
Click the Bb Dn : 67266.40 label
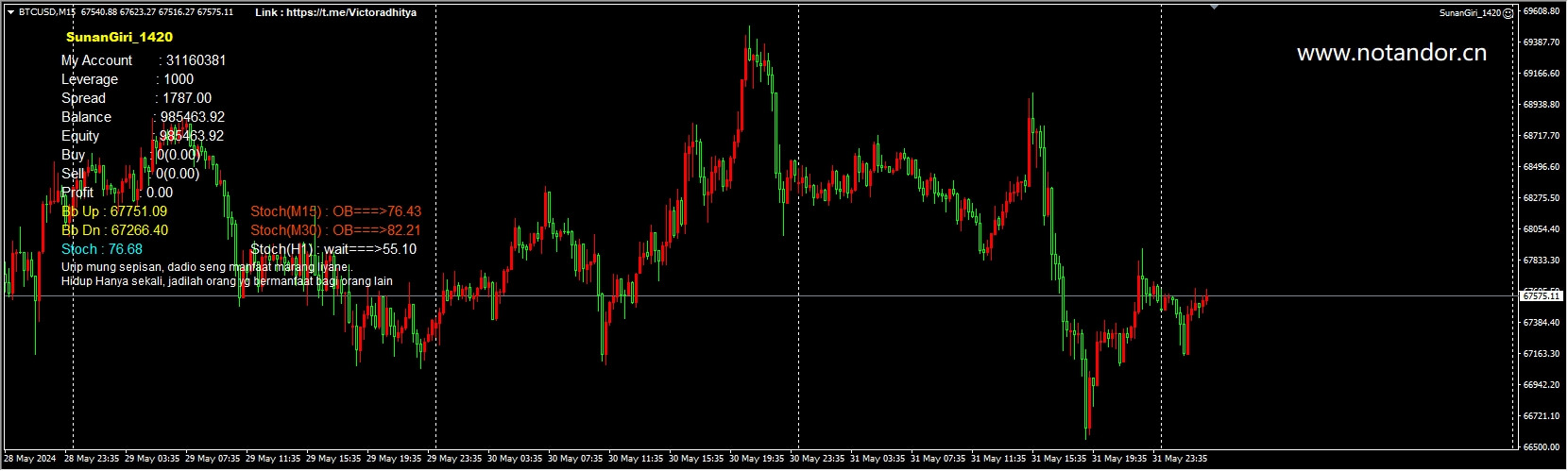(x=114, y=230)
